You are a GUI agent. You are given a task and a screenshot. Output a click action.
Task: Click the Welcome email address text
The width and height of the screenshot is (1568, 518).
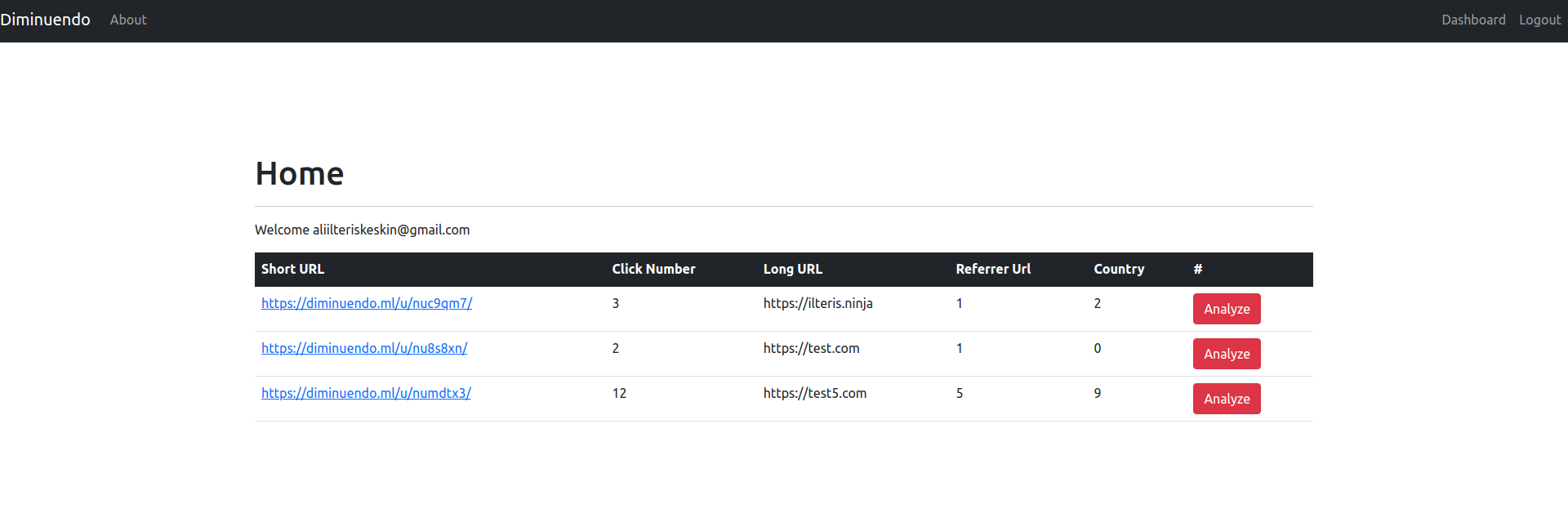390,230
